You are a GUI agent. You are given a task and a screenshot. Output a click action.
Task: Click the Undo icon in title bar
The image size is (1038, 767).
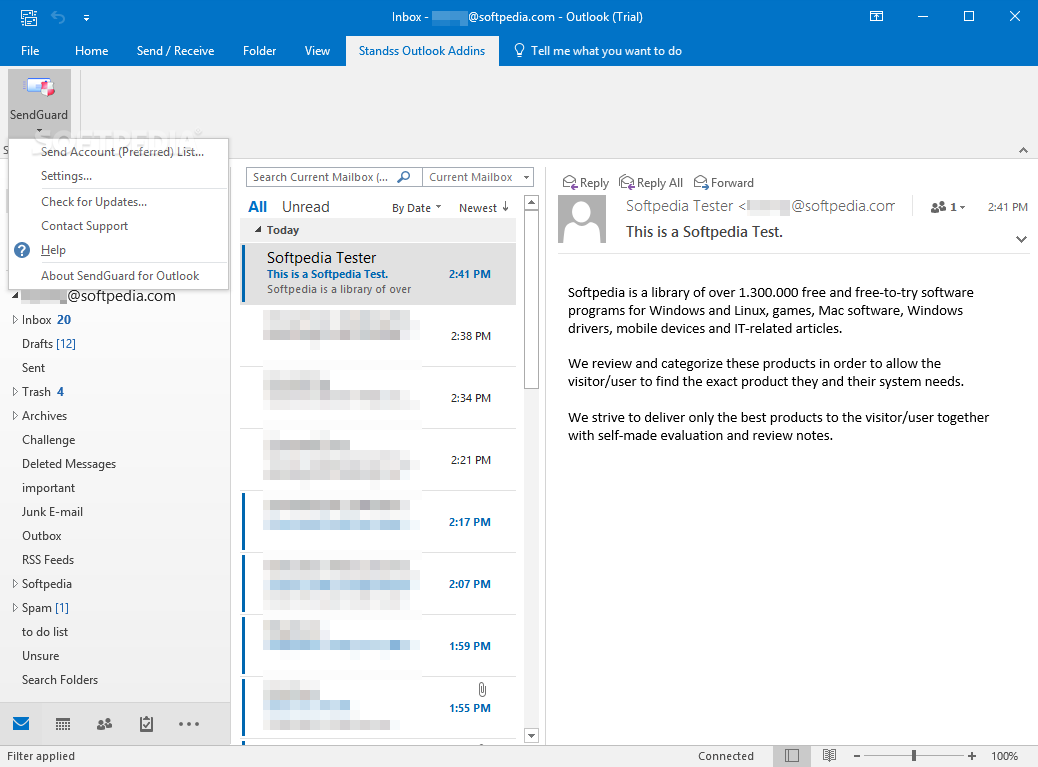pos(58,17)
